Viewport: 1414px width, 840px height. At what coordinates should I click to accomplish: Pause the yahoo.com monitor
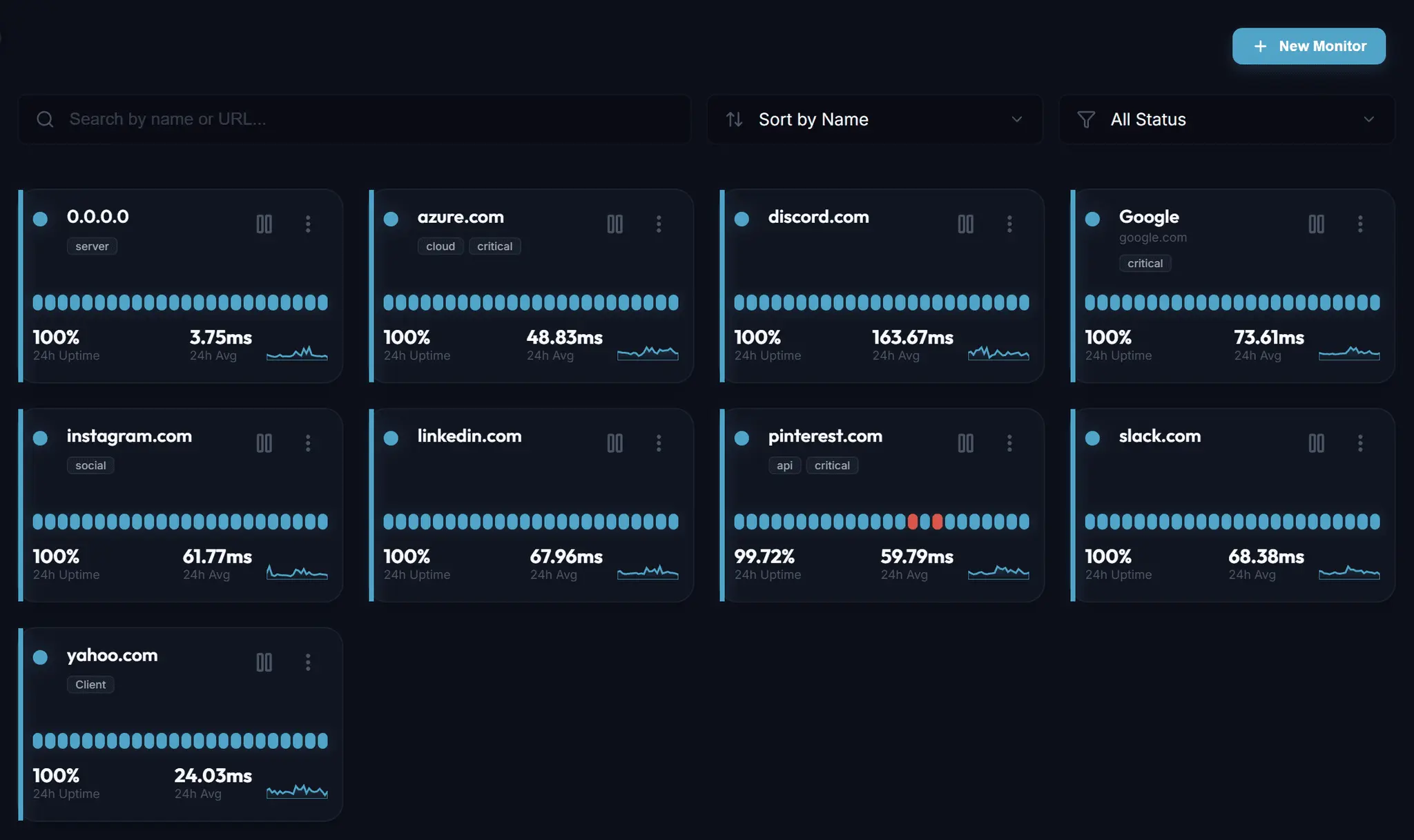[x=264, y=662]
